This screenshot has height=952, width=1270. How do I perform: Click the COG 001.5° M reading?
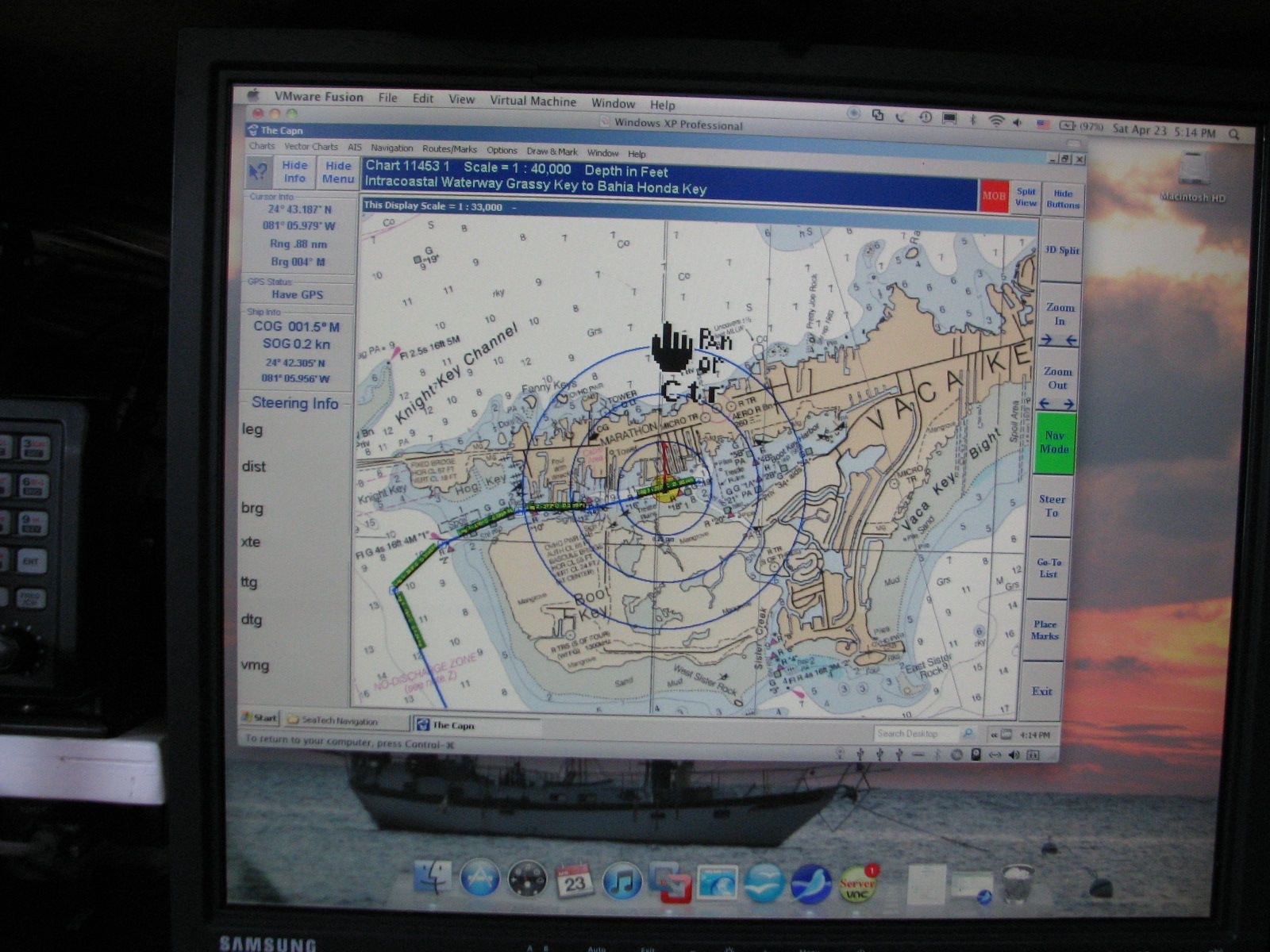coord(296,326)
